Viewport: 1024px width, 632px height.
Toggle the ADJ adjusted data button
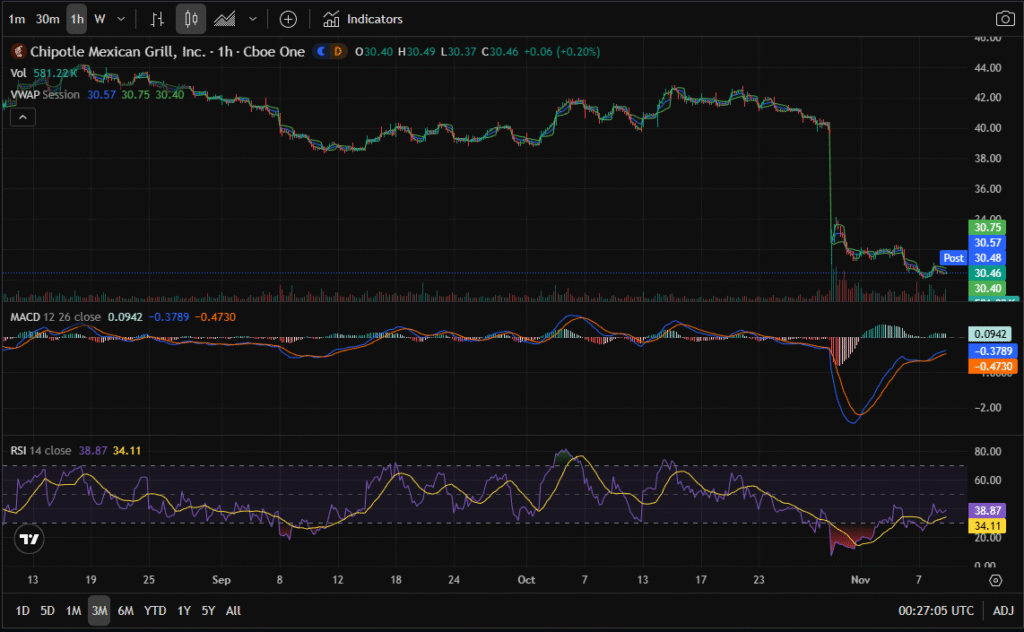pyautogui.click(x=1002, y=610)
